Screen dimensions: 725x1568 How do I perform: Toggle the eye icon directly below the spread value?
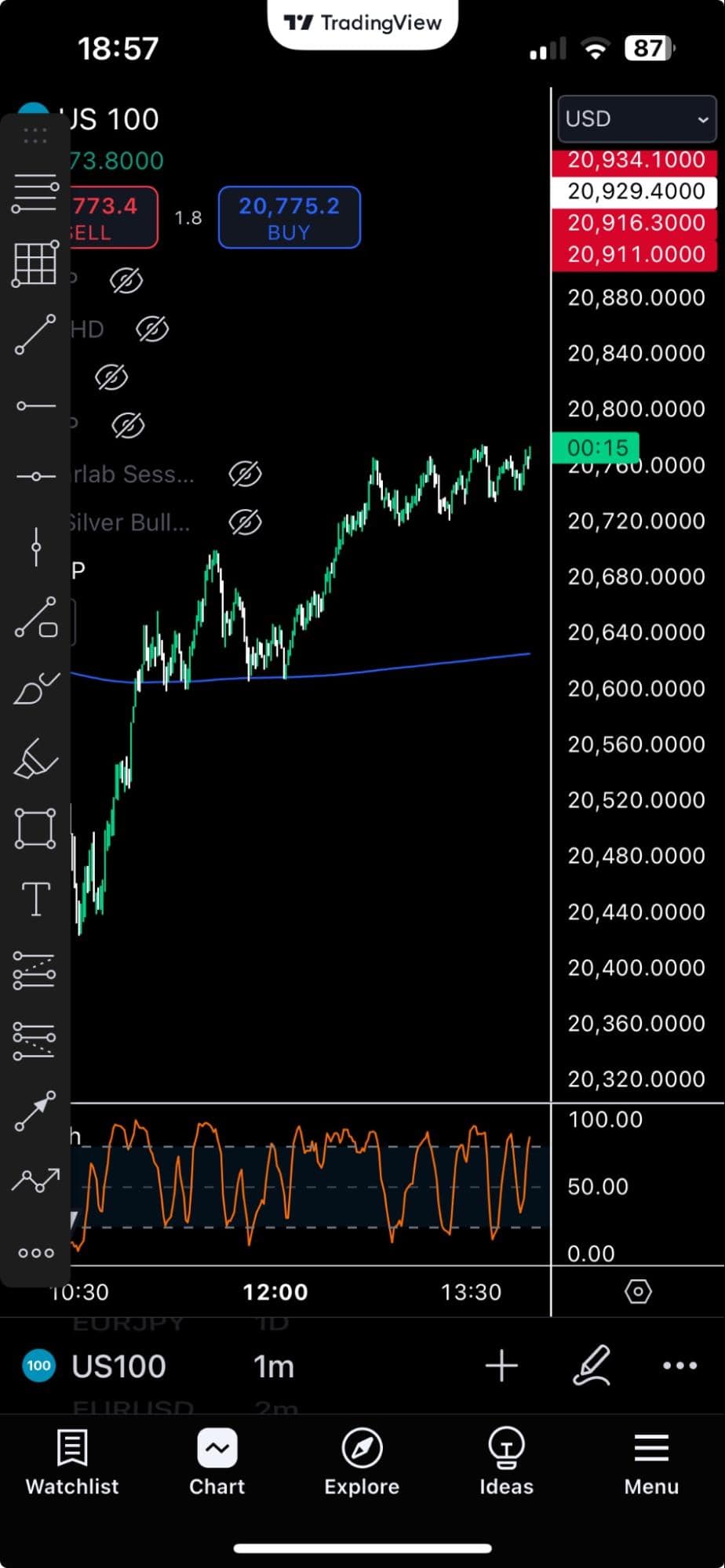tap(126, 280)
